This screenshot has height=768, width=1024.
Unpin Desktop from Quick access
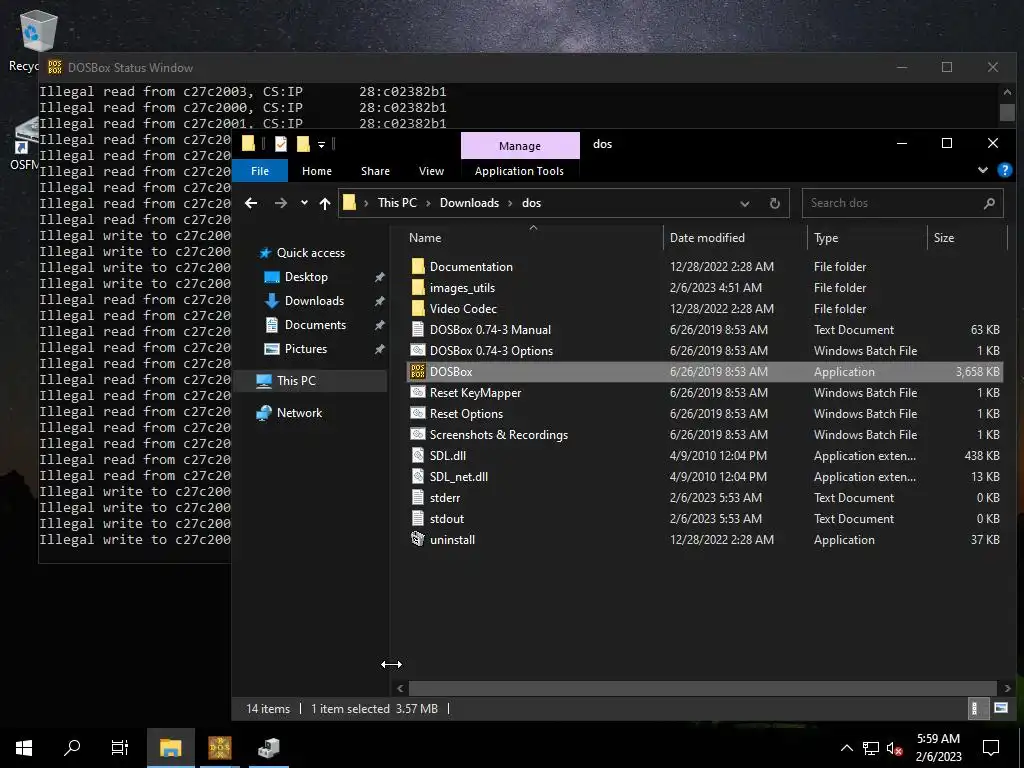(x=379, y=277)
